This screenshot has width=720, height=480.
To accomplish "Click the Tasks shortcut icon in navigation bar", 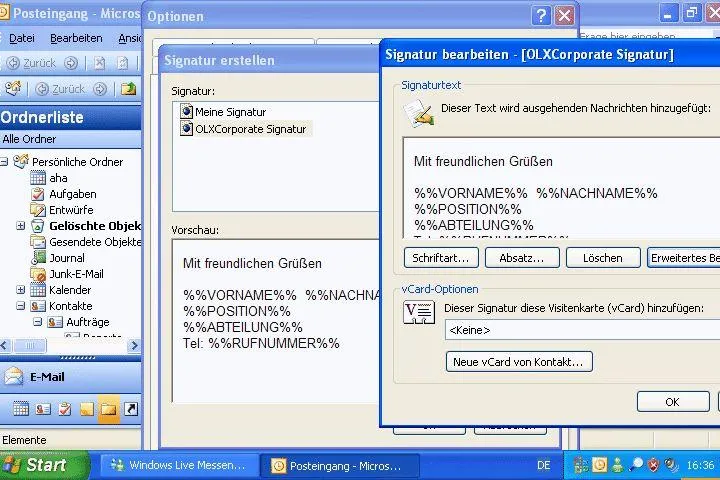I will point(65,409).
